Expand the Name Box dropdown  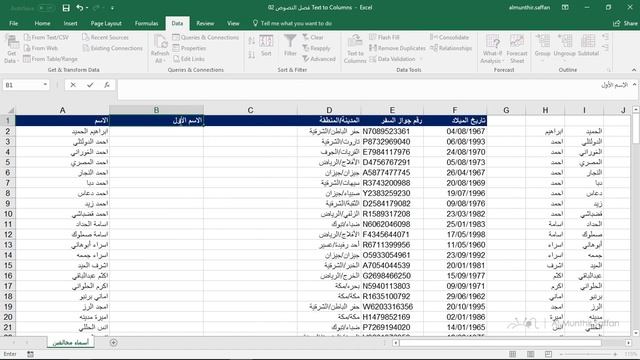pyautogui.click(x=45, y=85)
